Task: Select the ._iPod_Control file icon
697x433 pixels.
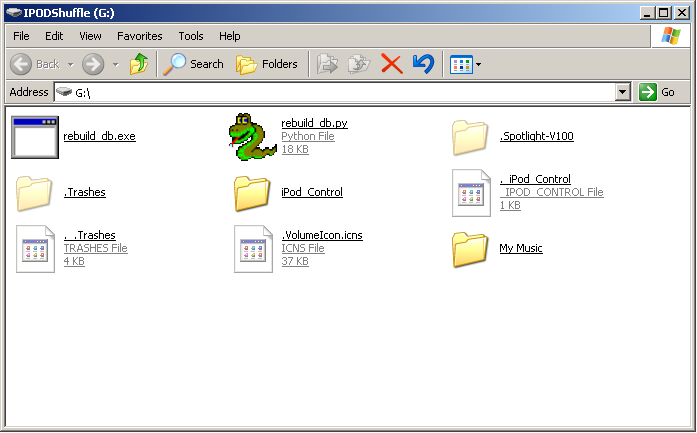Action: [x=471, y=193]
